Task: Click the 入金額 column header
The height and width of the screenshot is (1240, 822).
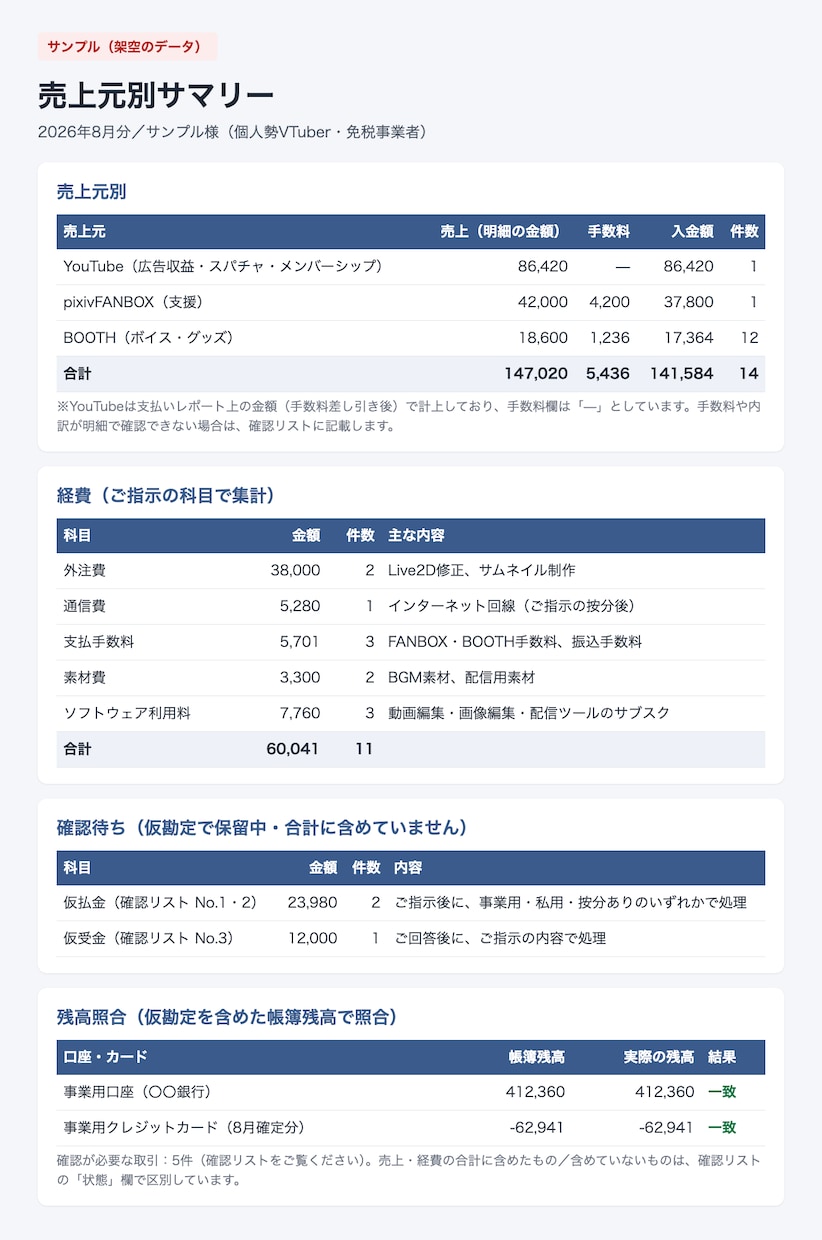Action: point(692,231)
